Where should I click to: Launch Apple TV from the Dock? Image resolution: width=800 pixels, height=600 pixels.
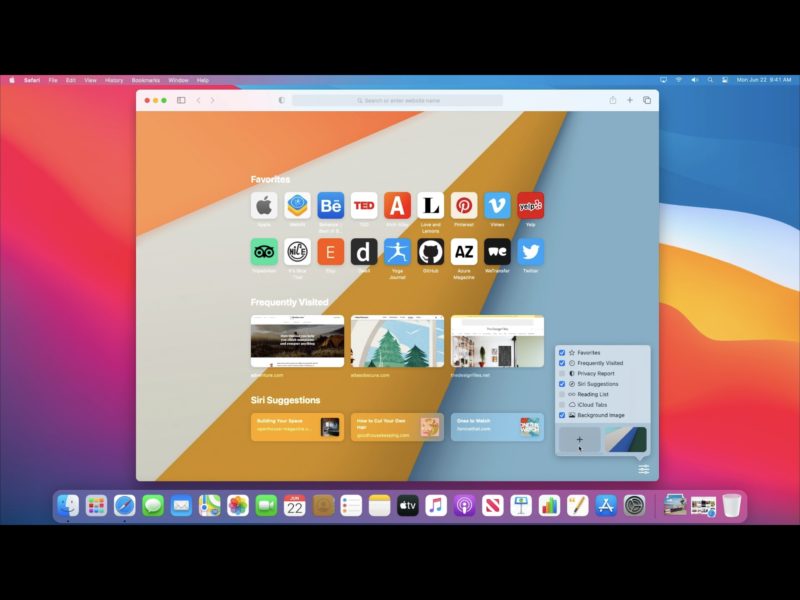[x=408, y=506]
